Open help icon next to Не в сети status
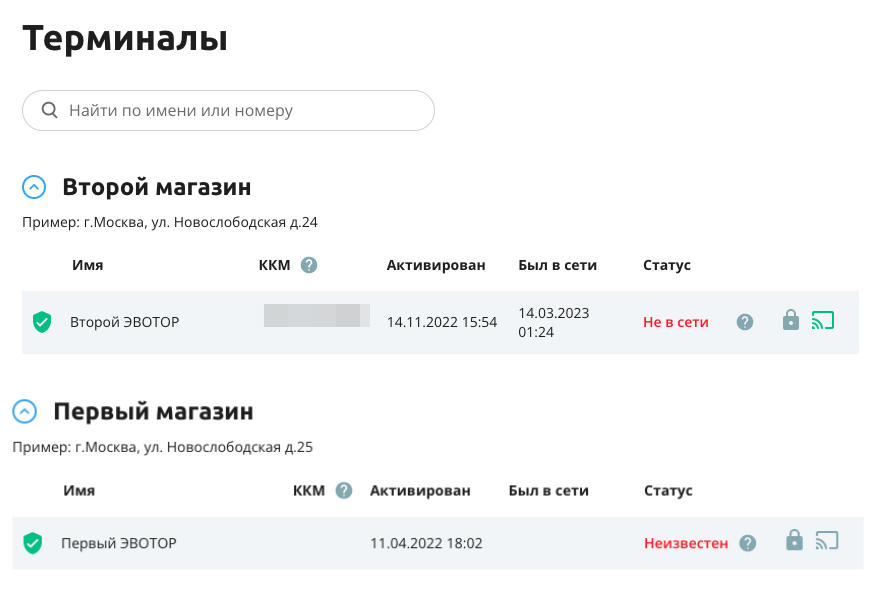 (745, 321)
